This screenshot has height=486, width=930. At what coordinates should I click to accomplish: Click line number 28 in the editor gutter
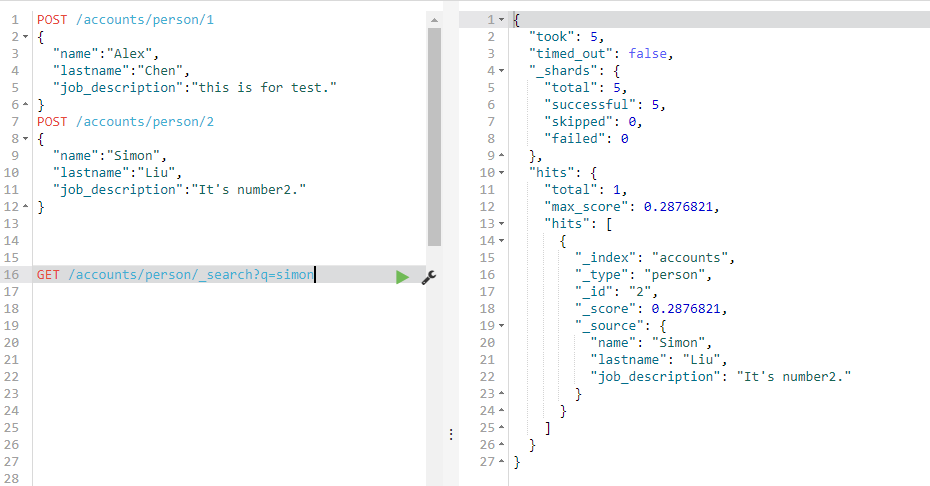[x=11, y=478]
